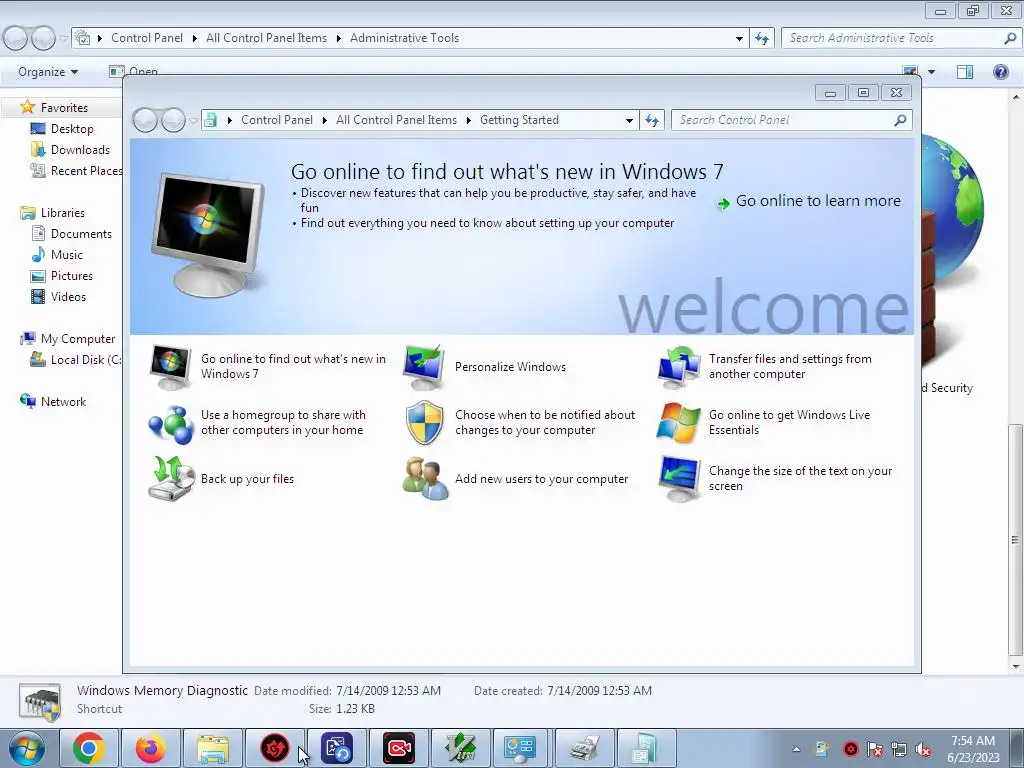Viewport: 1024px width, 768px height.
Task: Open the Vim taskbar icon
Action: pos(460,748)
